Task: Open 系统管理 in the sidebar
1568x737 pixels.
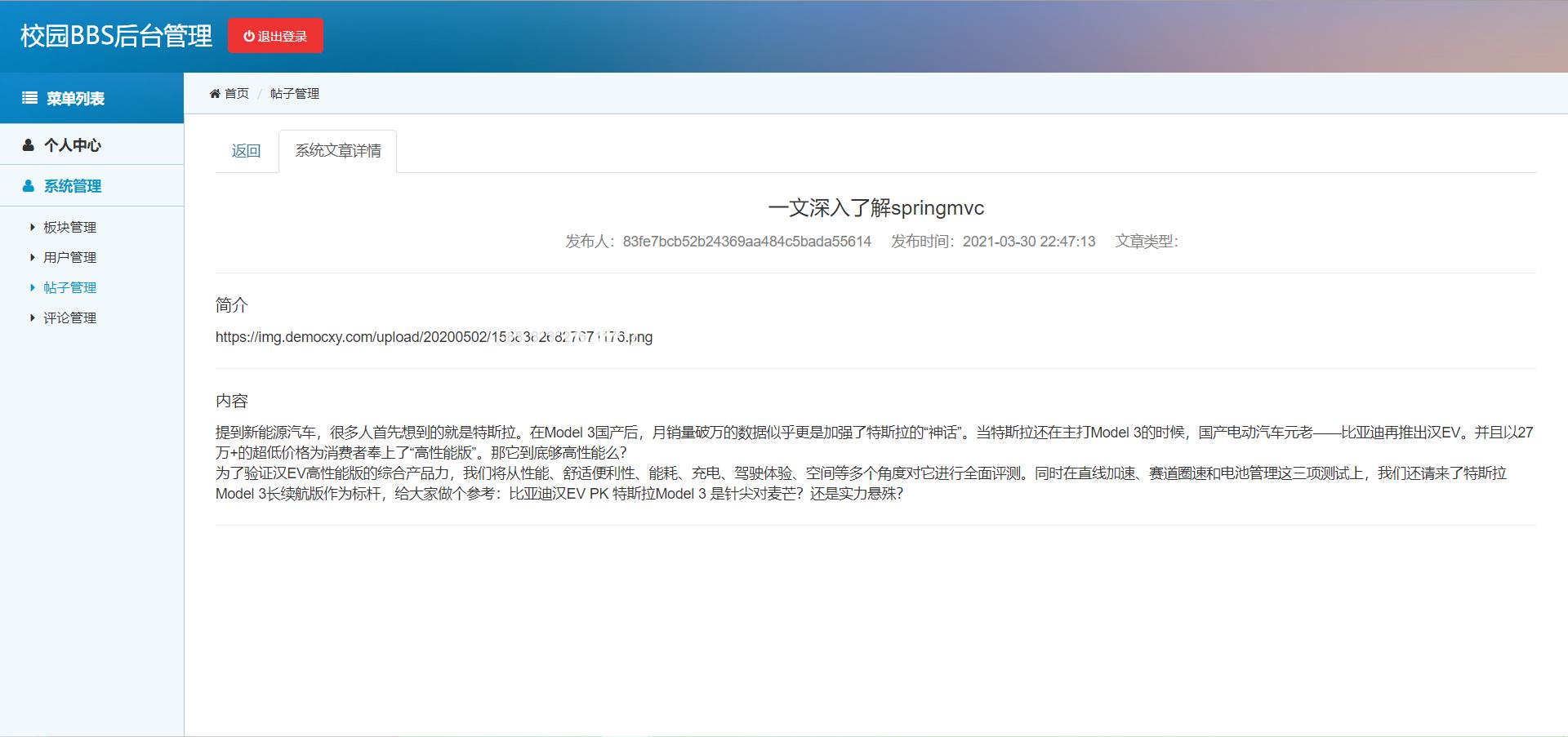Action: [73, 185]
